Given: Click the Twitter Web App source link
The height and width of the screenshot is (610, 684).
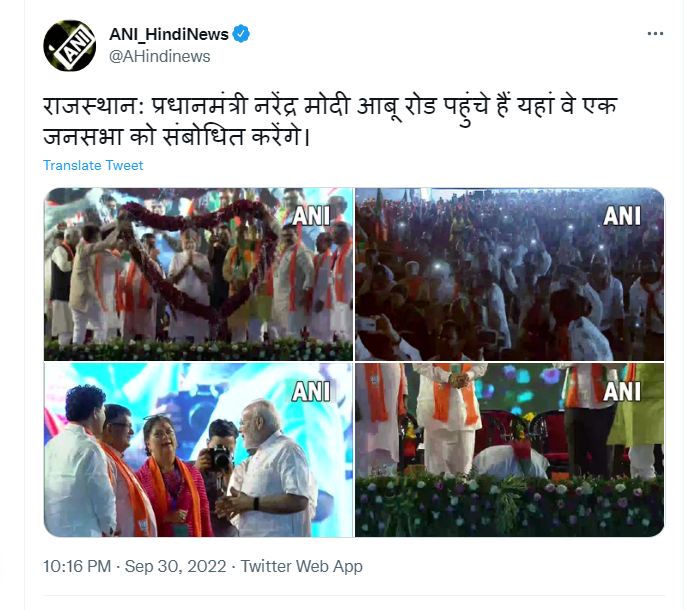Looking at the screenshot, I should (301, 566).
